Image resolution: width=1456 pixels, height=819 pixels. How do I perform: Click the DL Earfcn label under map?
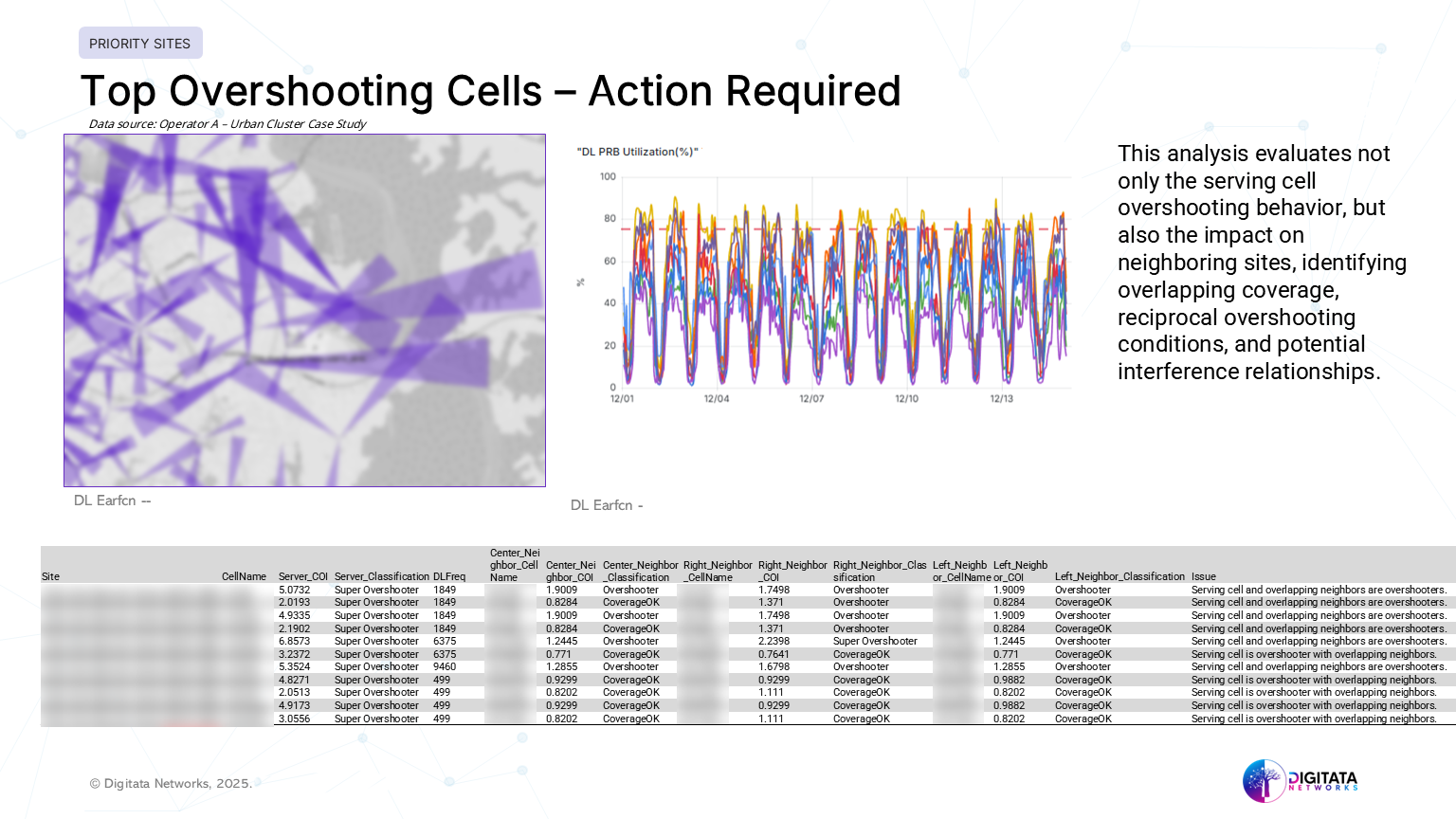pos(112,500)
